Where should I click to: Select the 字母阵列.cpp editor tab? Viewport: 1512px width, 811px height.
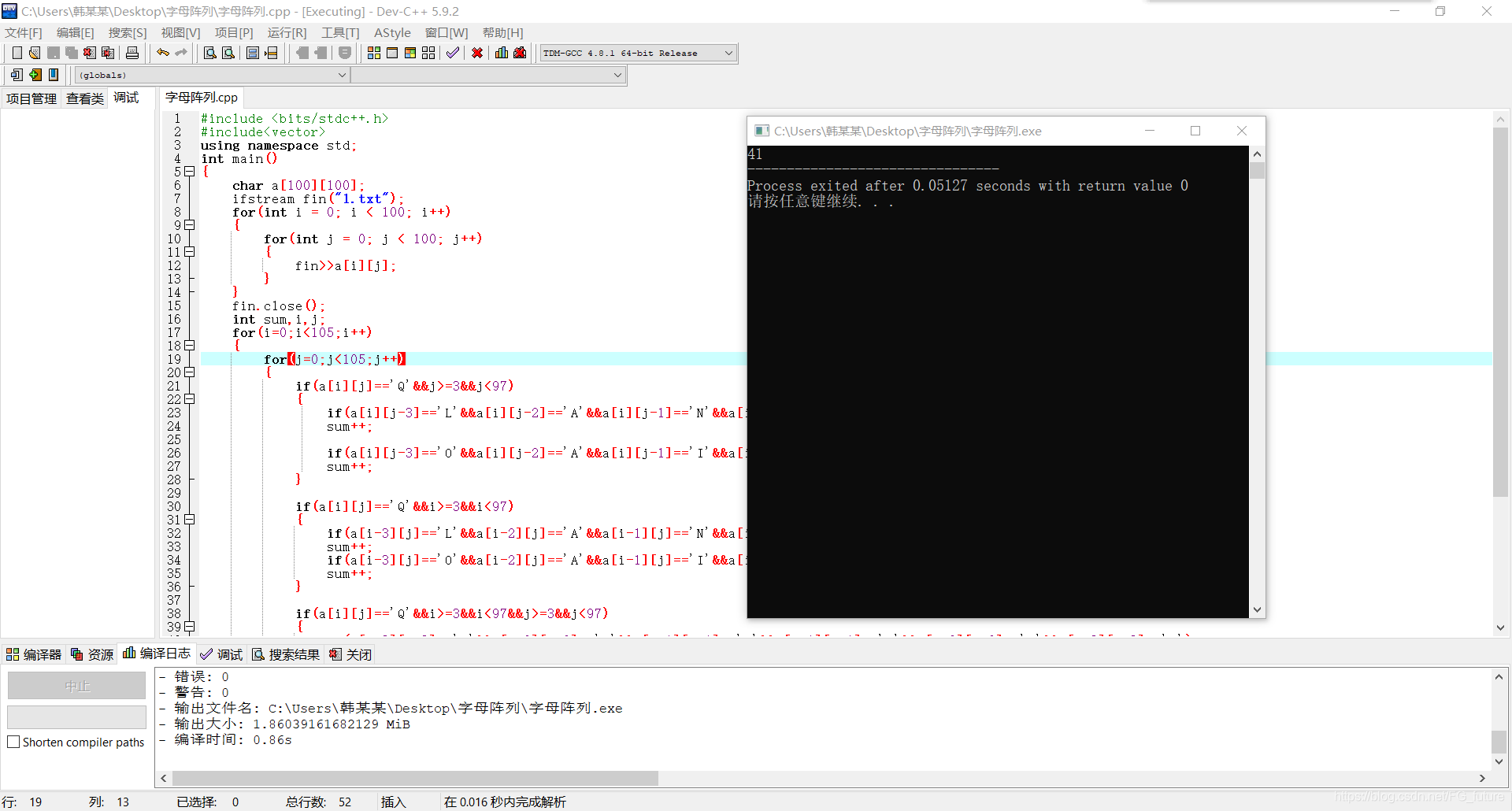(202, 98)
